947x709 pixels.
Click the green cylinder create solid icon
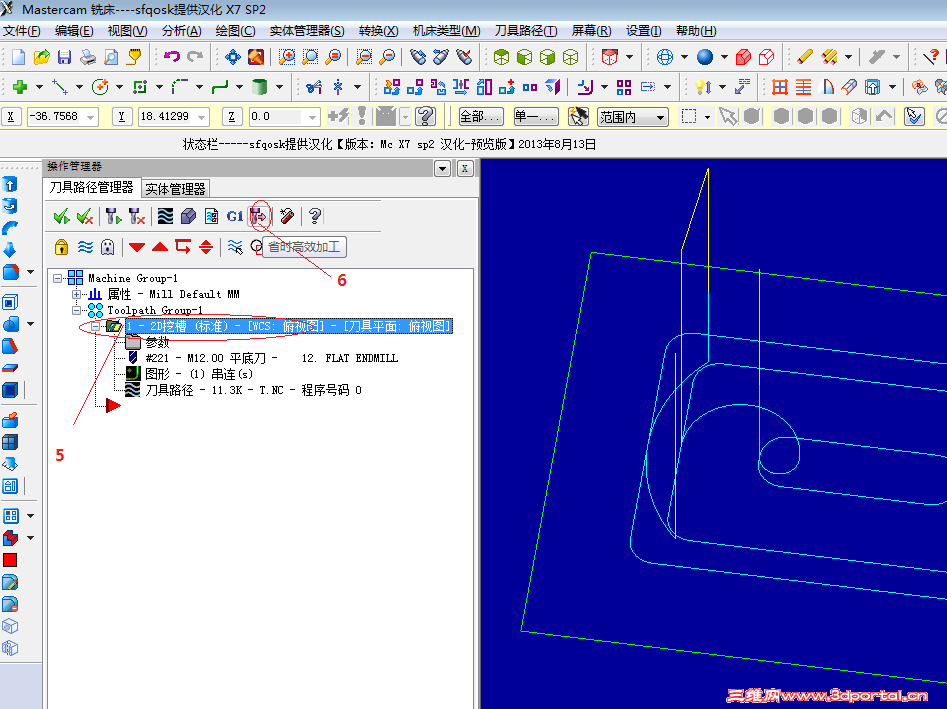point(260,88)
